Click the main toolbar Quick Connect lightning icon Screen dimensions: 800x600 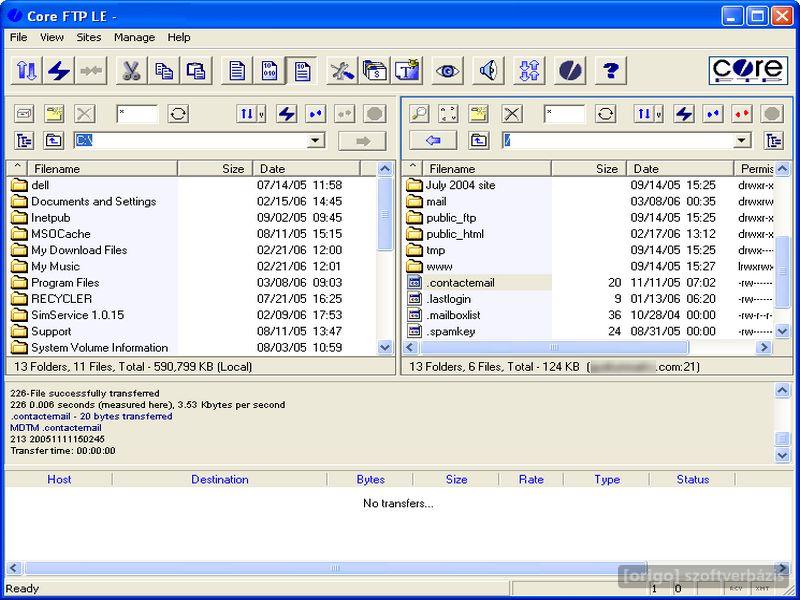coord(59,70)
